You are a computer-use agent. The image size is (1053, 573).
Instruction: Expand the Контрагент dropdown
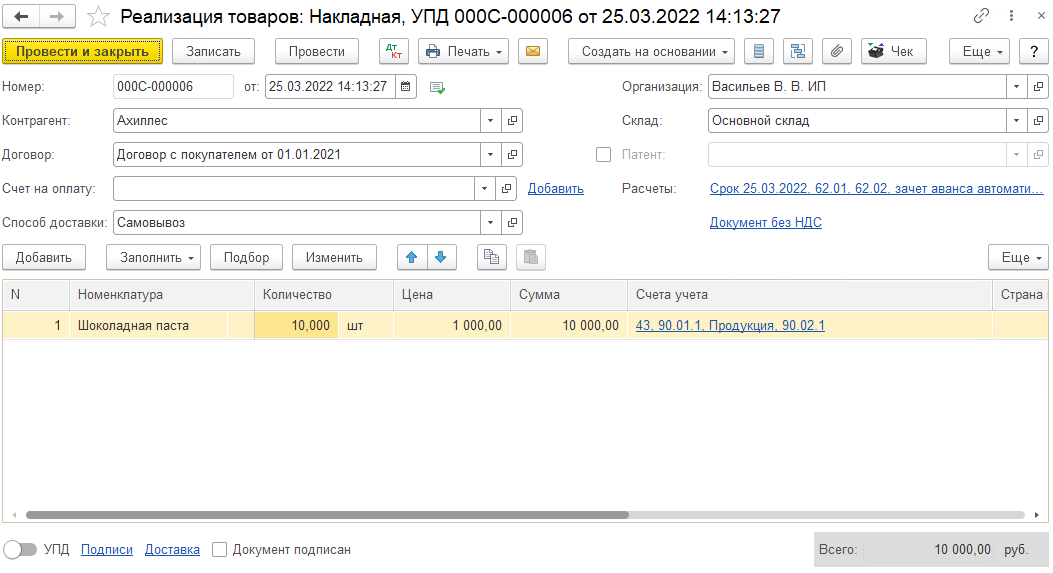coord(490,120)
